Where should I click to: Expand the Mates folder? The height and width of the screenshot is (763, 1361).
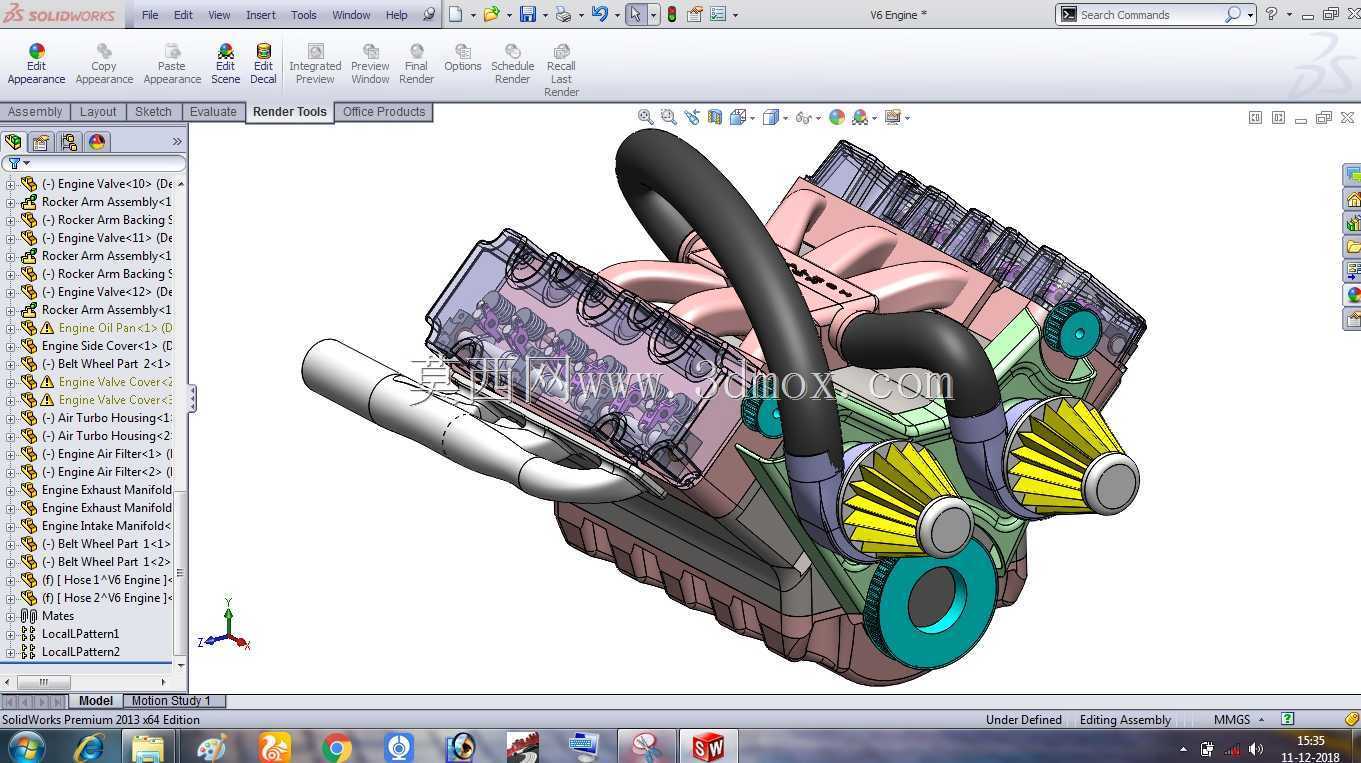[11, 616]
